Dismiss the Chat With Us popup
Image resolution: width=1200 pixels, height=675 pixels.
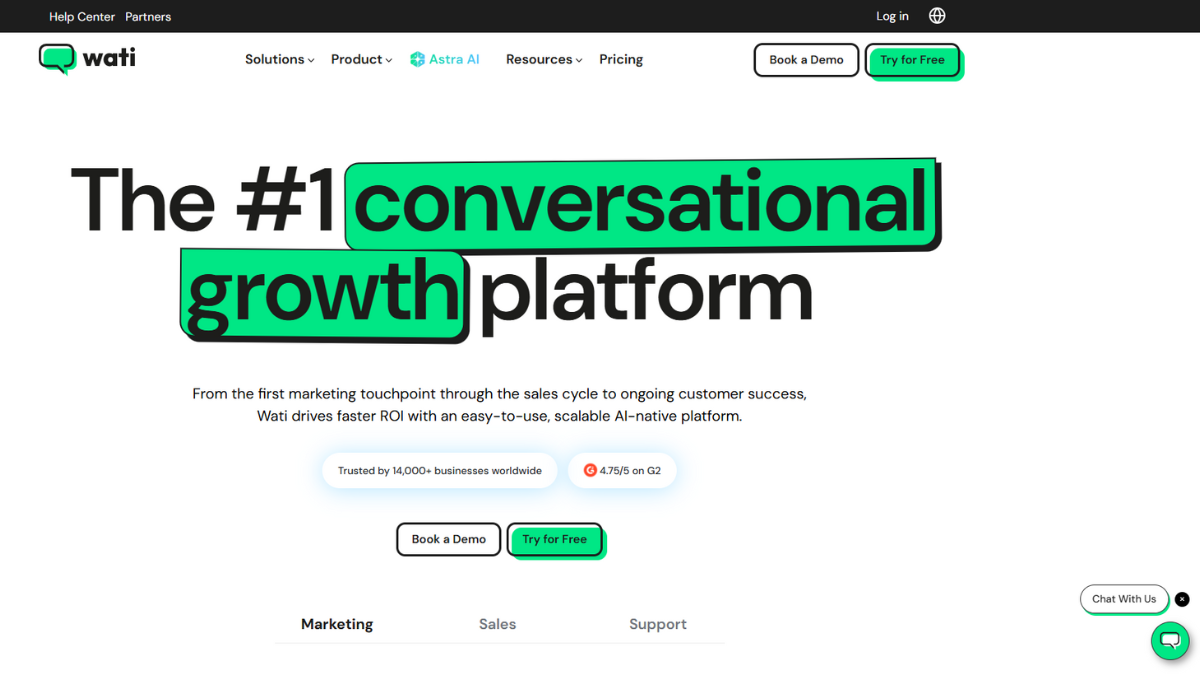click(1182, 599)
